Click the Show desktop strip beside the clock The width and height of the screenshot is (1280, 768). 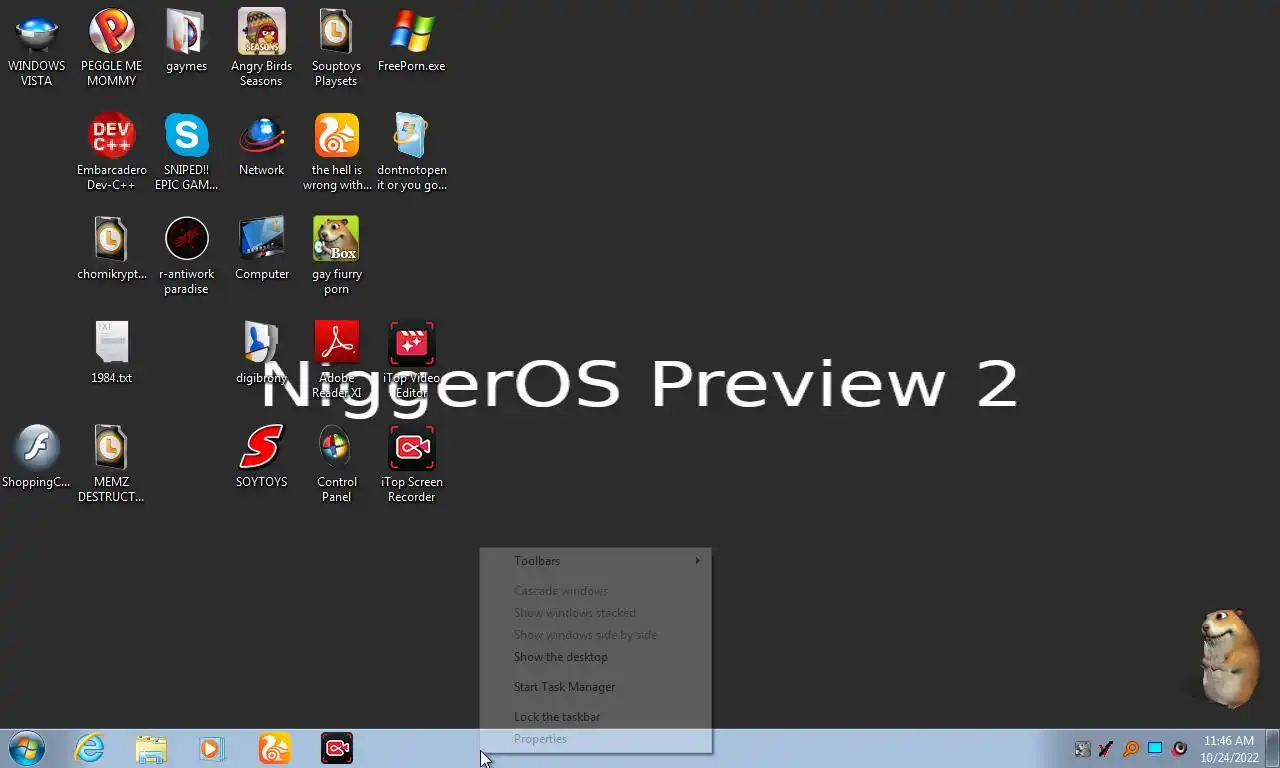[1272, 749]
